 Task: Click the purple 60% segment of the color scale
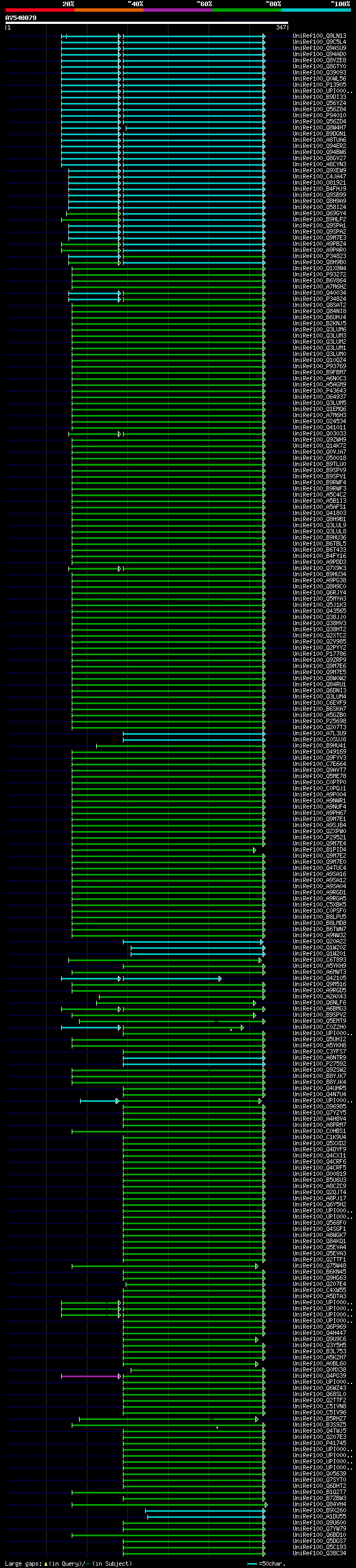pos(179,10)
